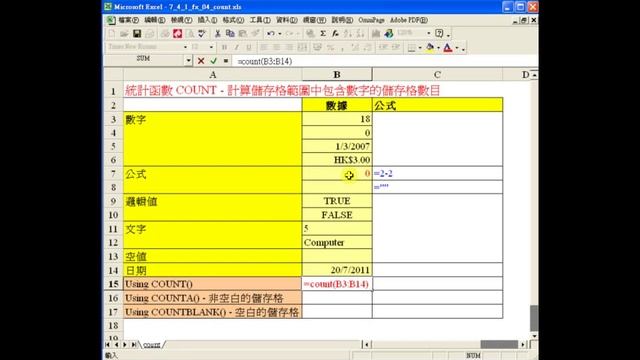Open the Zoom percentage dropdown
Image resolution: width=640 pixels, height=360 pixels.
click(429, 33)
